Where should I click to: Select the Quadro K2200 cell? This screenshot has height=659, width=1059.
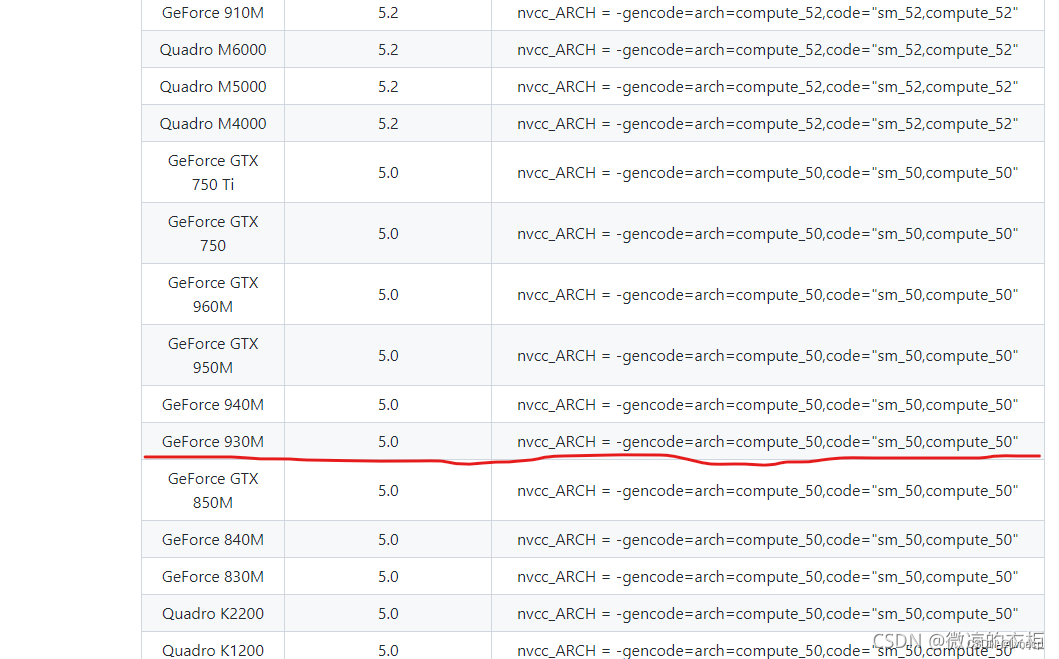[x=213, y=614]
